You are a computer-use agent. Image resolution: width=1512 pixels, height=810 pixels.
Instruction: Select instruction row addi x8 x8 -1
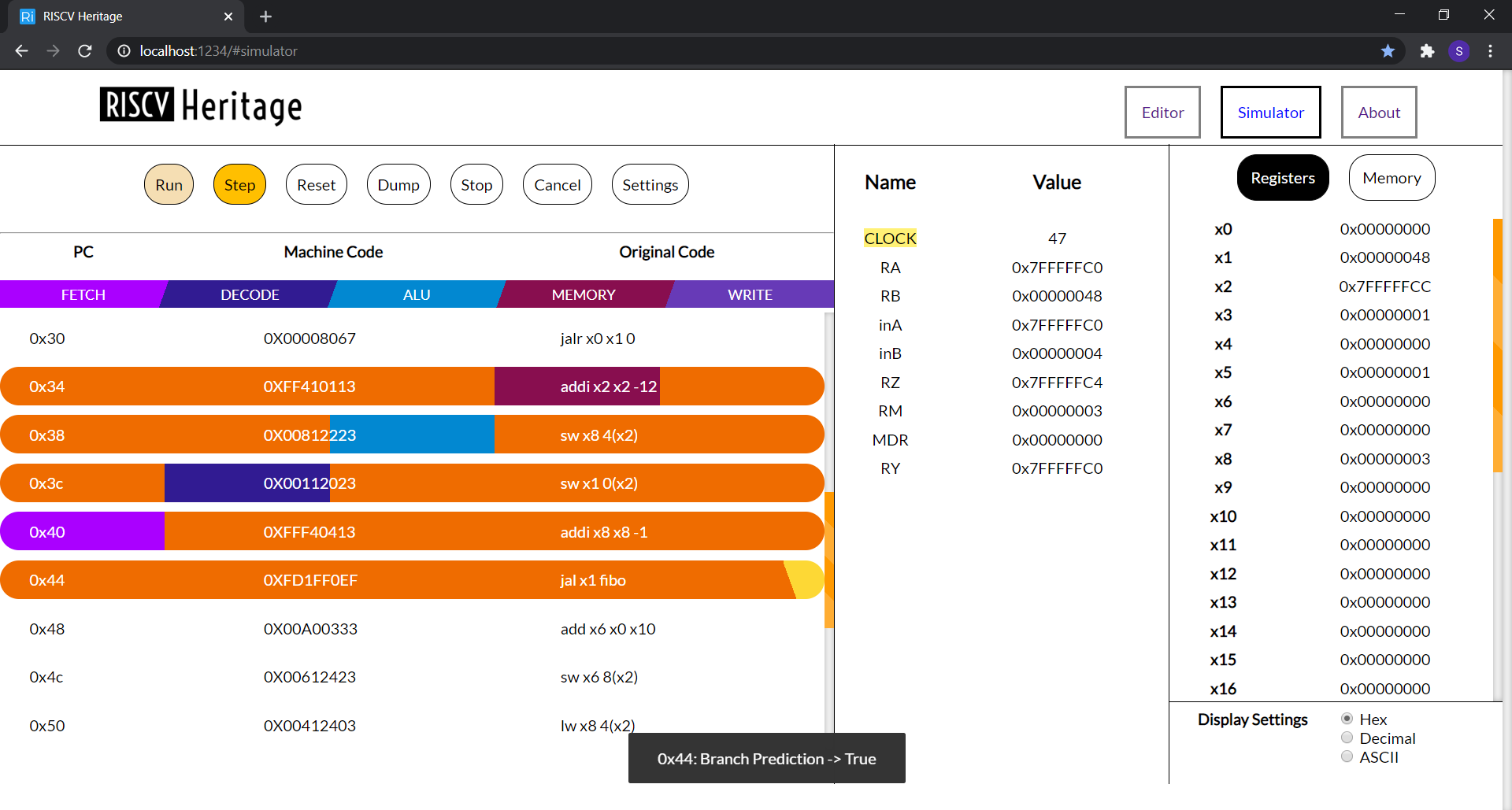pos(412,532)
